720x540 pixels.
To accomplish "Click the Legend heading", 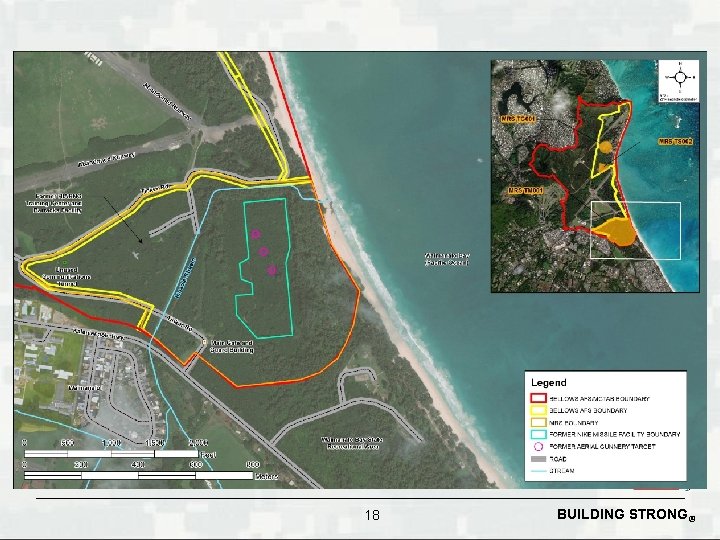I will point(548,382).
